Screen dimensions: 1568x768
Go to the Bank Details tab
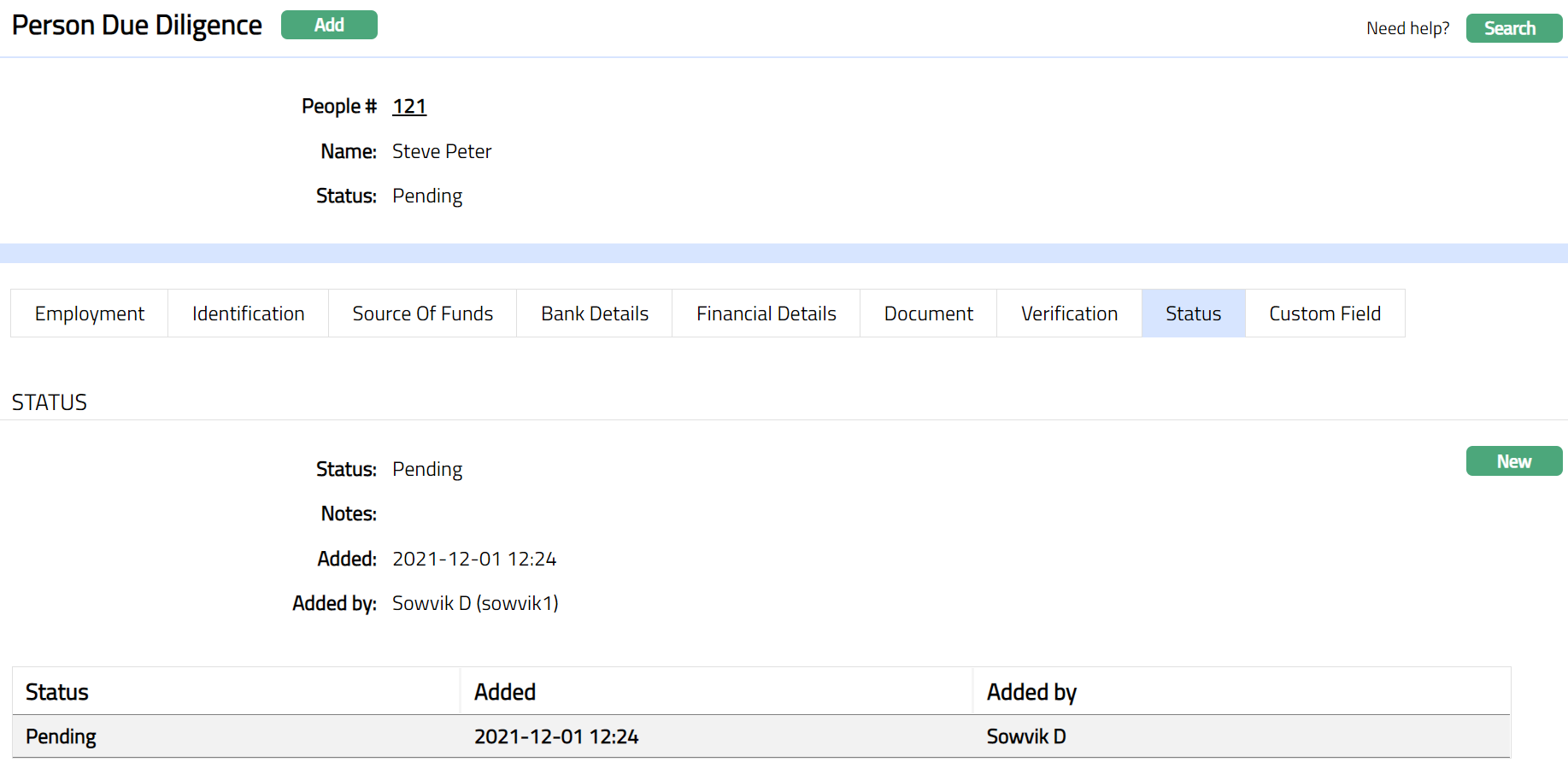pos(595,314)
